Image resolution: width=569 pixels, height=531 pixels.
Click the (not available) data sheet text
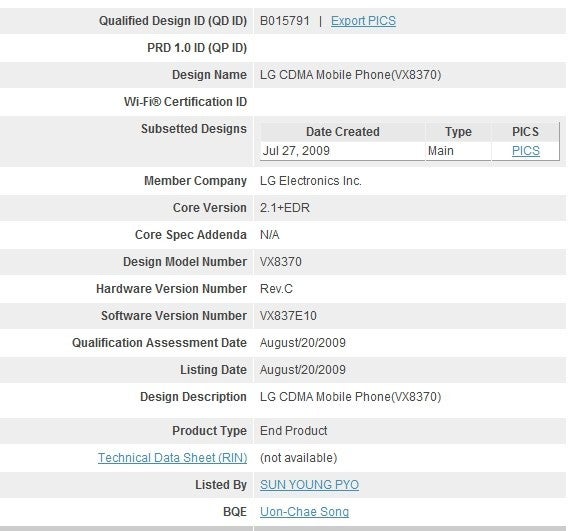[299, 458]
